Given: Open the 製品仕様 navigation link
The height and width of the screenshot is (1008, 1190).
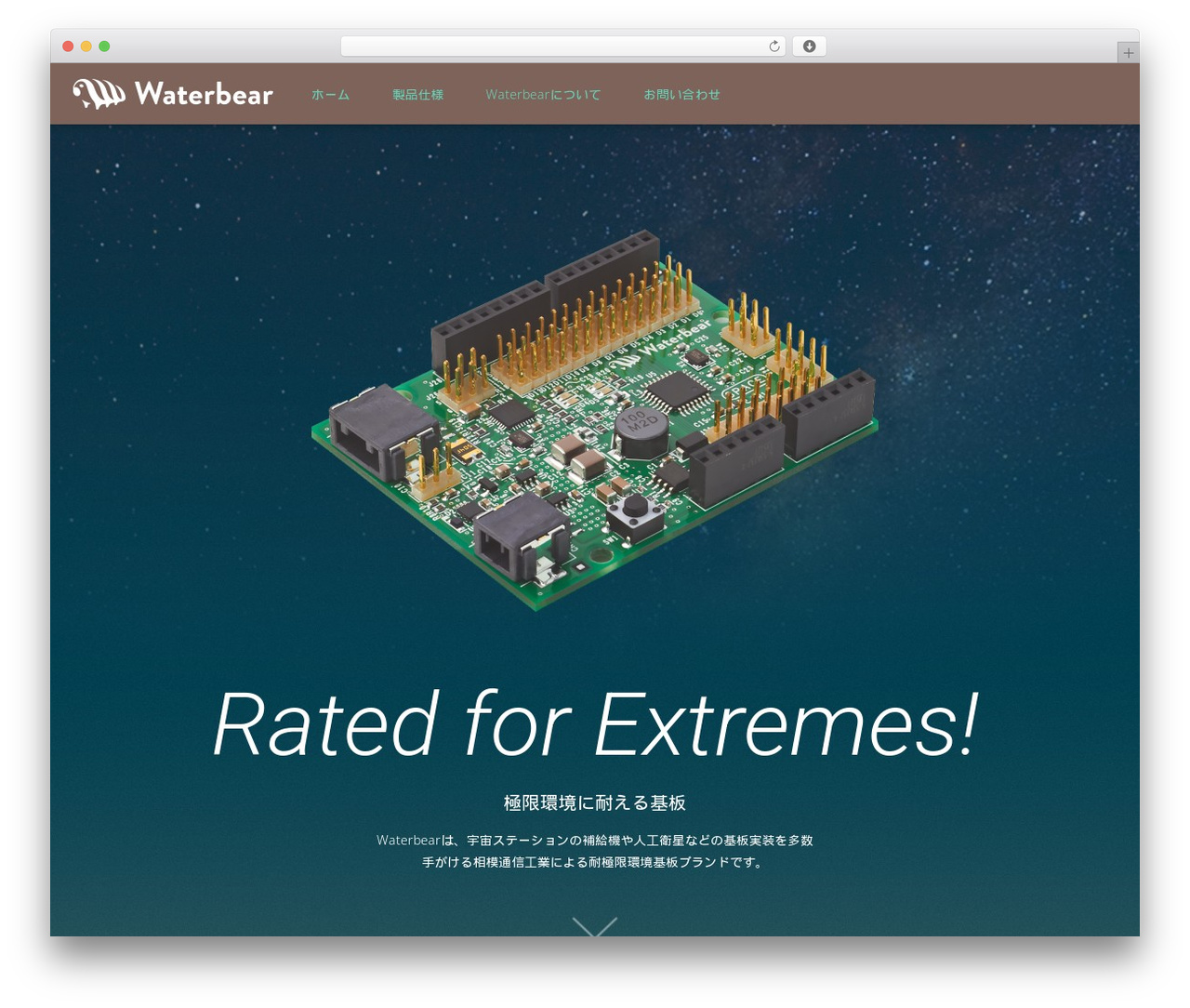Looking at the screenshot, I should (x=417, y=95).
